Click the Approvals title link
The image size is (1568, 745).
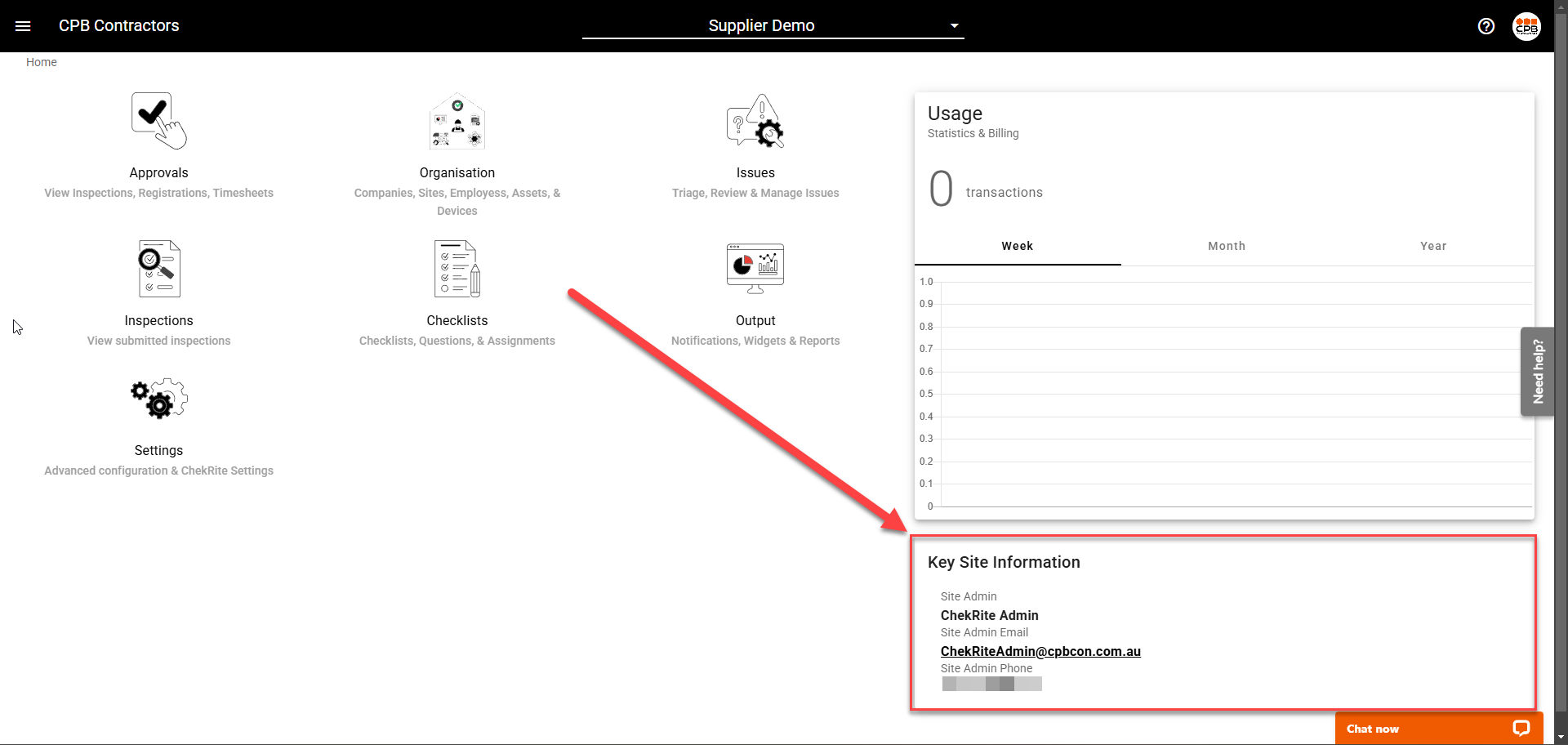[159, 172]
